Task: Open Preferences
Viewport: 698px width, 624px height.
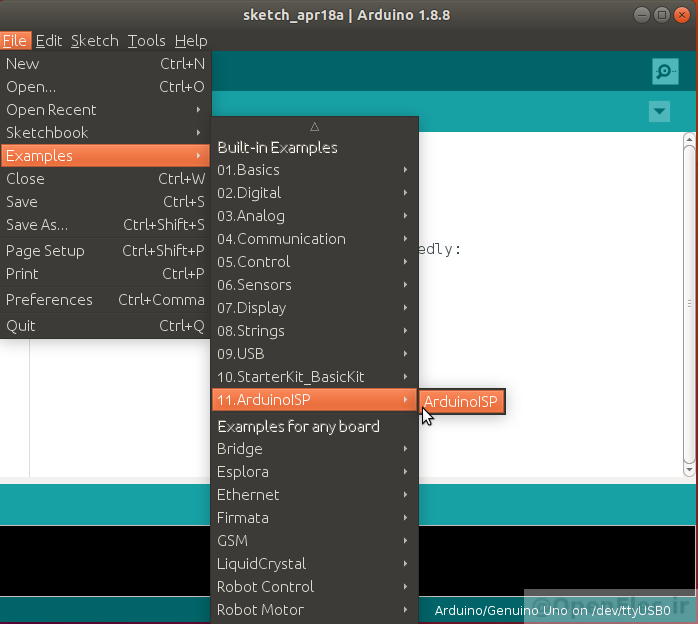Action: (x=106, y=300)
